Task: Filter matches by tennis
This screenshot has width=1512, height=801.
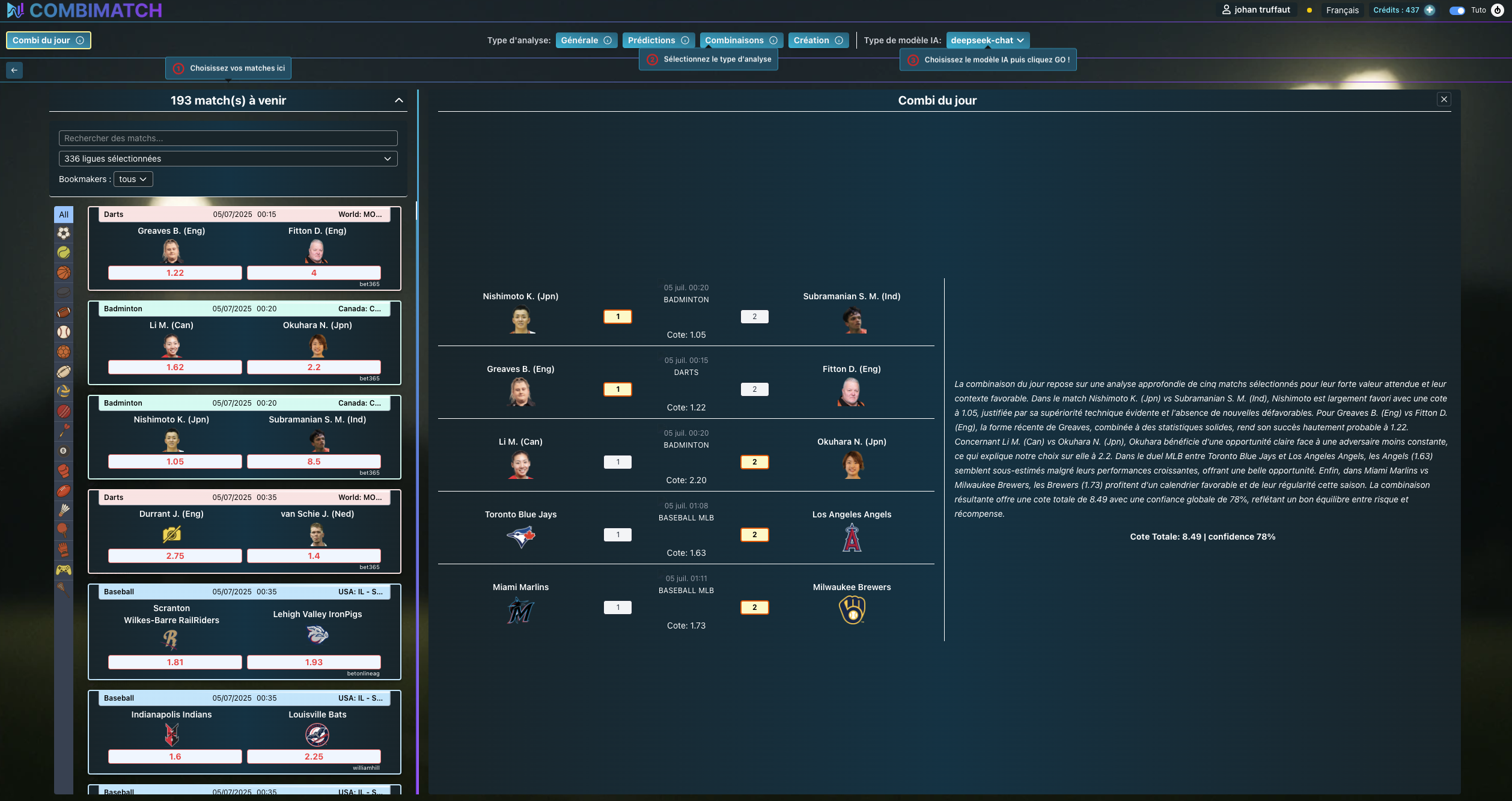Action: coord(64,253)
